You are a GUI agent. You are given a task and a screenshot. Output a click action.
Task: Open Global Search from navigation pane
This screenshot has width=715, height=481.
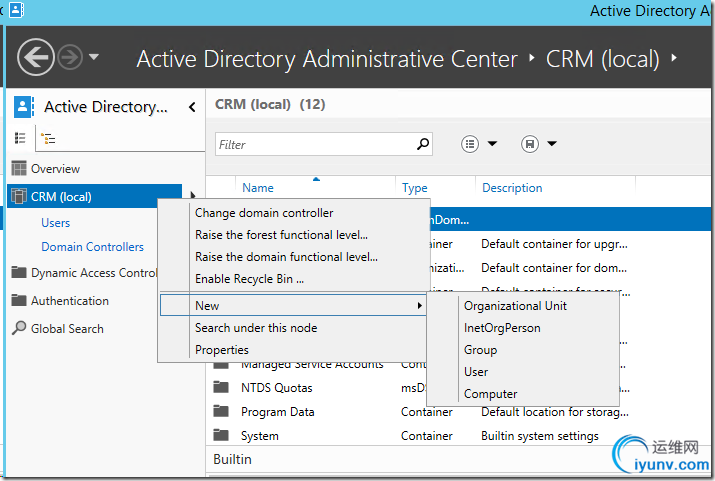[66, 329]
